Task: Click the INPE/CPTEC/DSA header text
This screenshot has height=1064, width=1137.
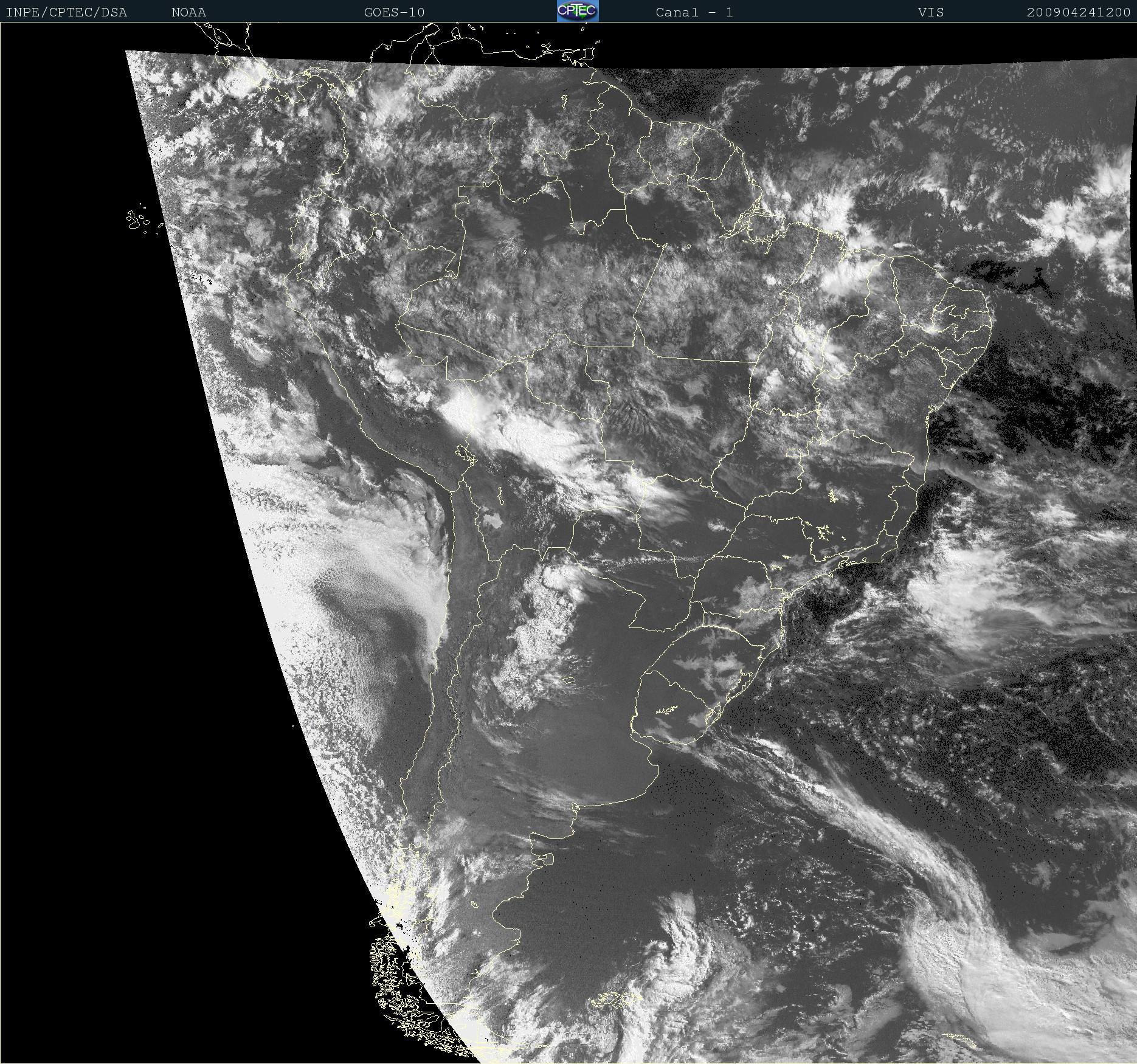Action: click(x=66, y=12)
